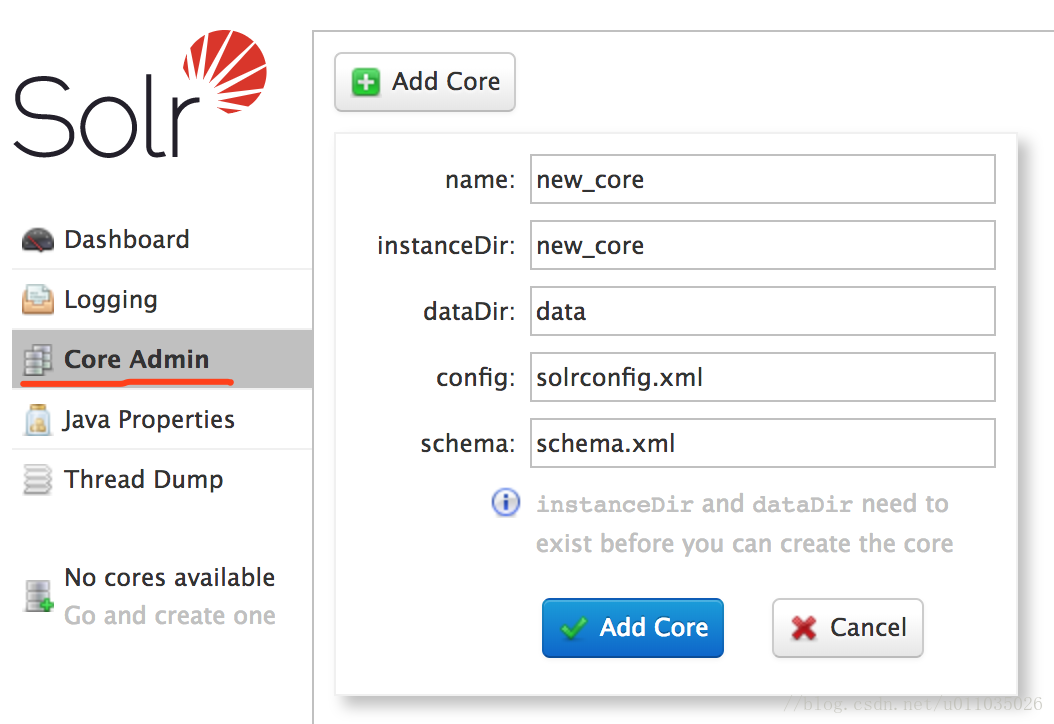Focus the config input with solrconfig.xml
Image resolution: width=1054 pixels, height=724 pixels.
click(762, 376)
